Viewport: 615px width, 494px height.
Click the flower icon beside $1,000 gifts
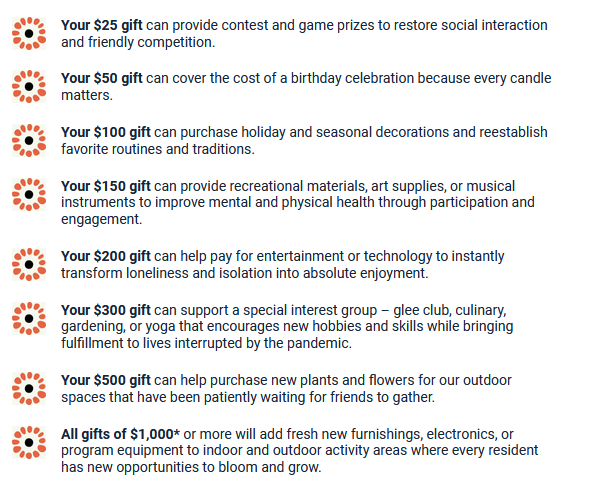point(29,442)
